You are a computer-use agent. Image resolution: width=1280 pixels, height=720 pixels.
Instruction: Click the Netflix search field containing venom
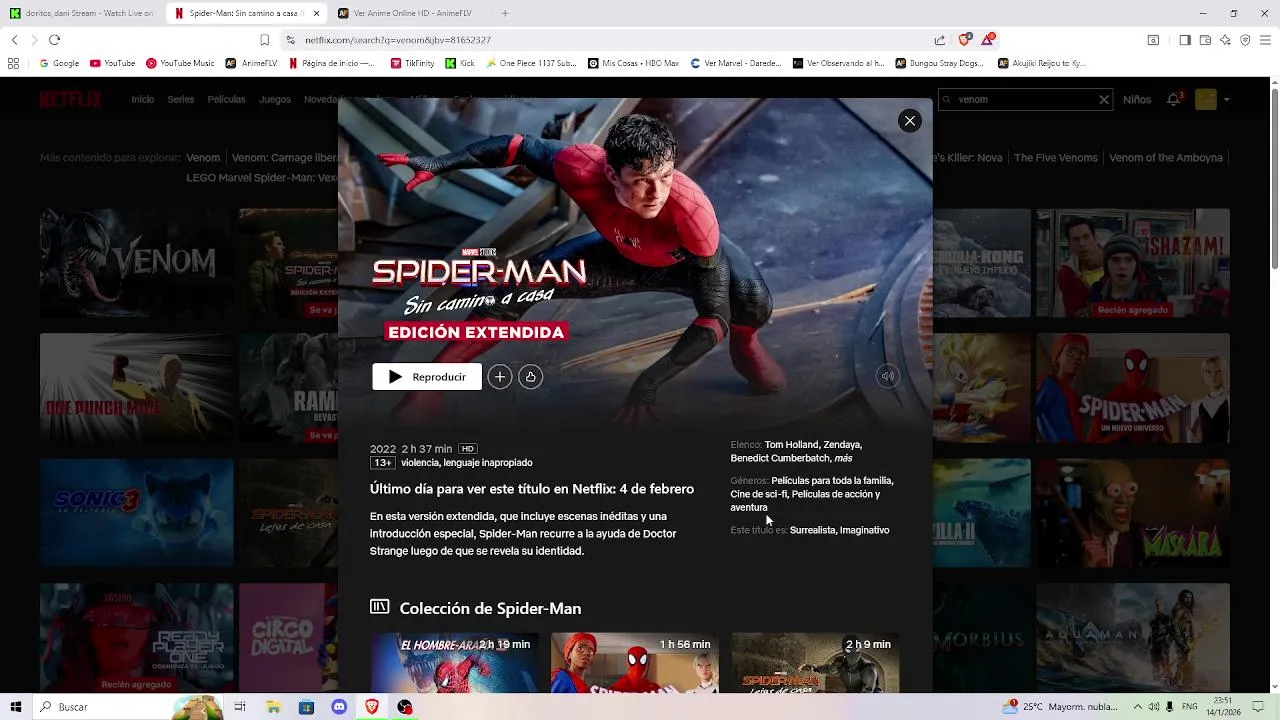[x=1024, y=100]
